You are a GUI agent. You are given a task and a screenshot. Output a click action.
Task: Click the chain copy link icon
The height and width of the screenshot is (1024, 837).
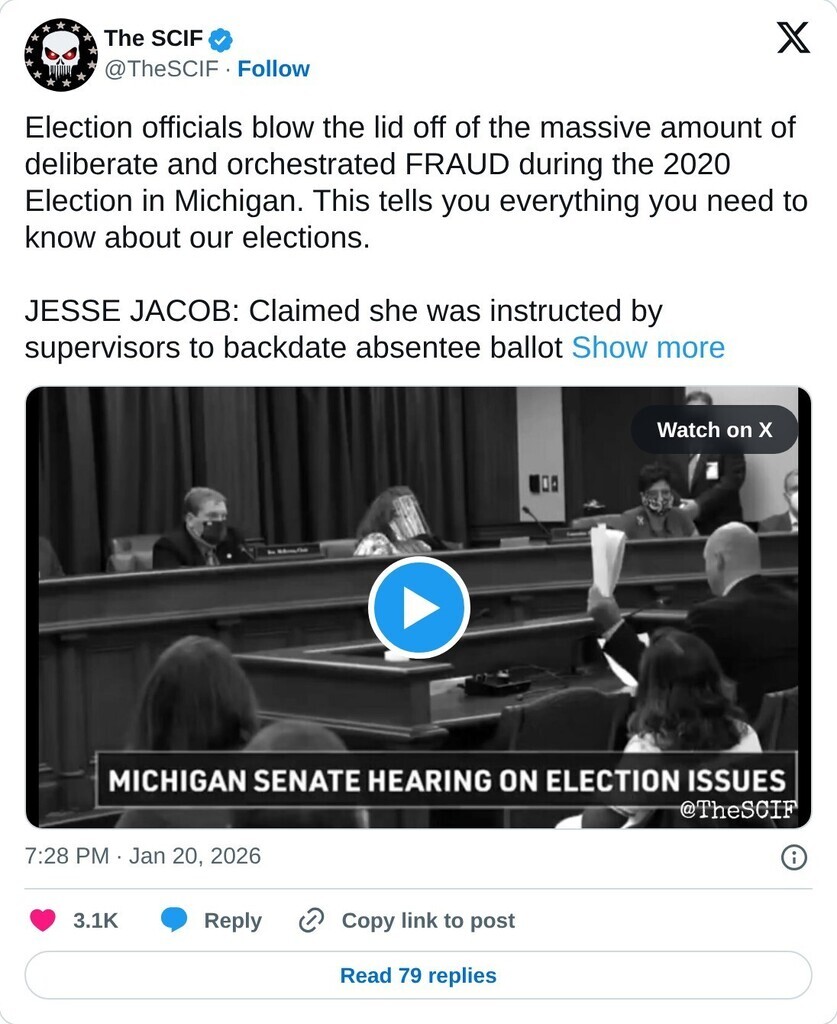point(312,920)
